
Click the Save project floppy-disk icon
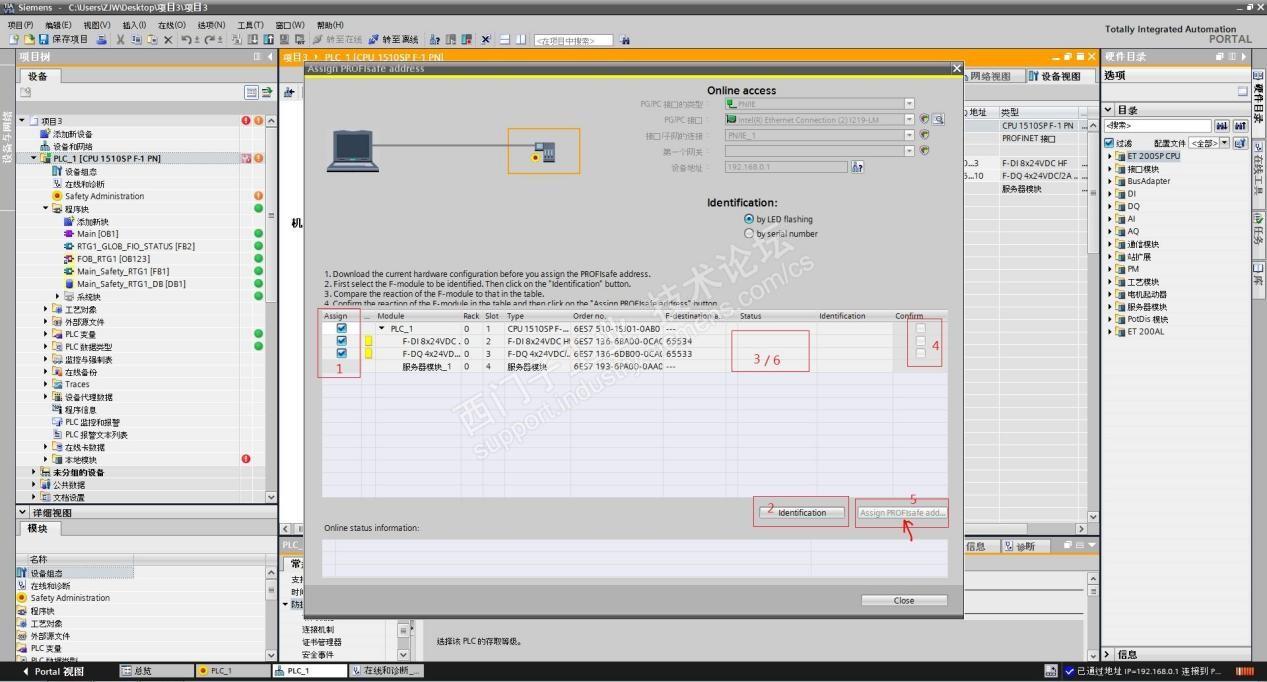point(43,40)
